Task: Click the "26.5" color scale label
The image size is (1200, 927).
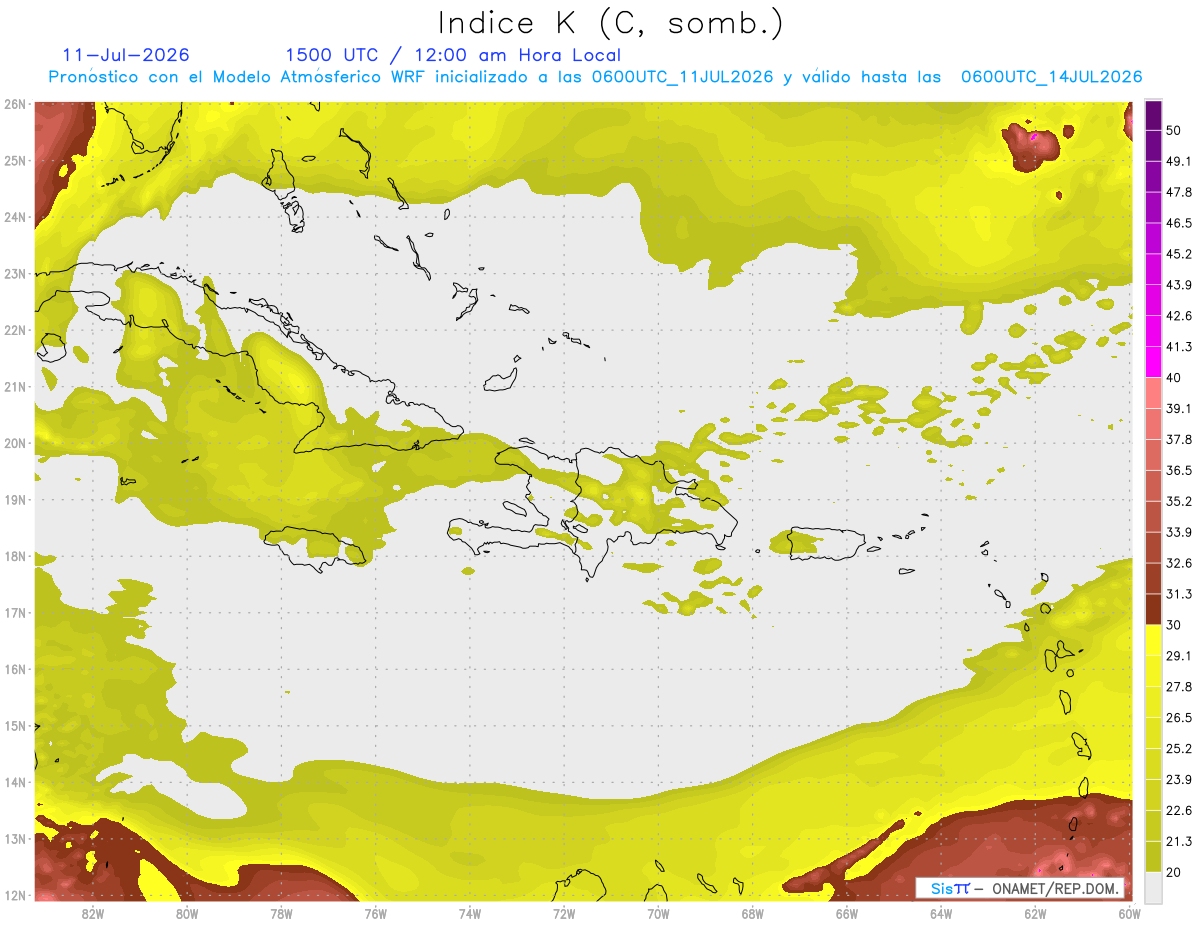Action: coord(1178,717)
